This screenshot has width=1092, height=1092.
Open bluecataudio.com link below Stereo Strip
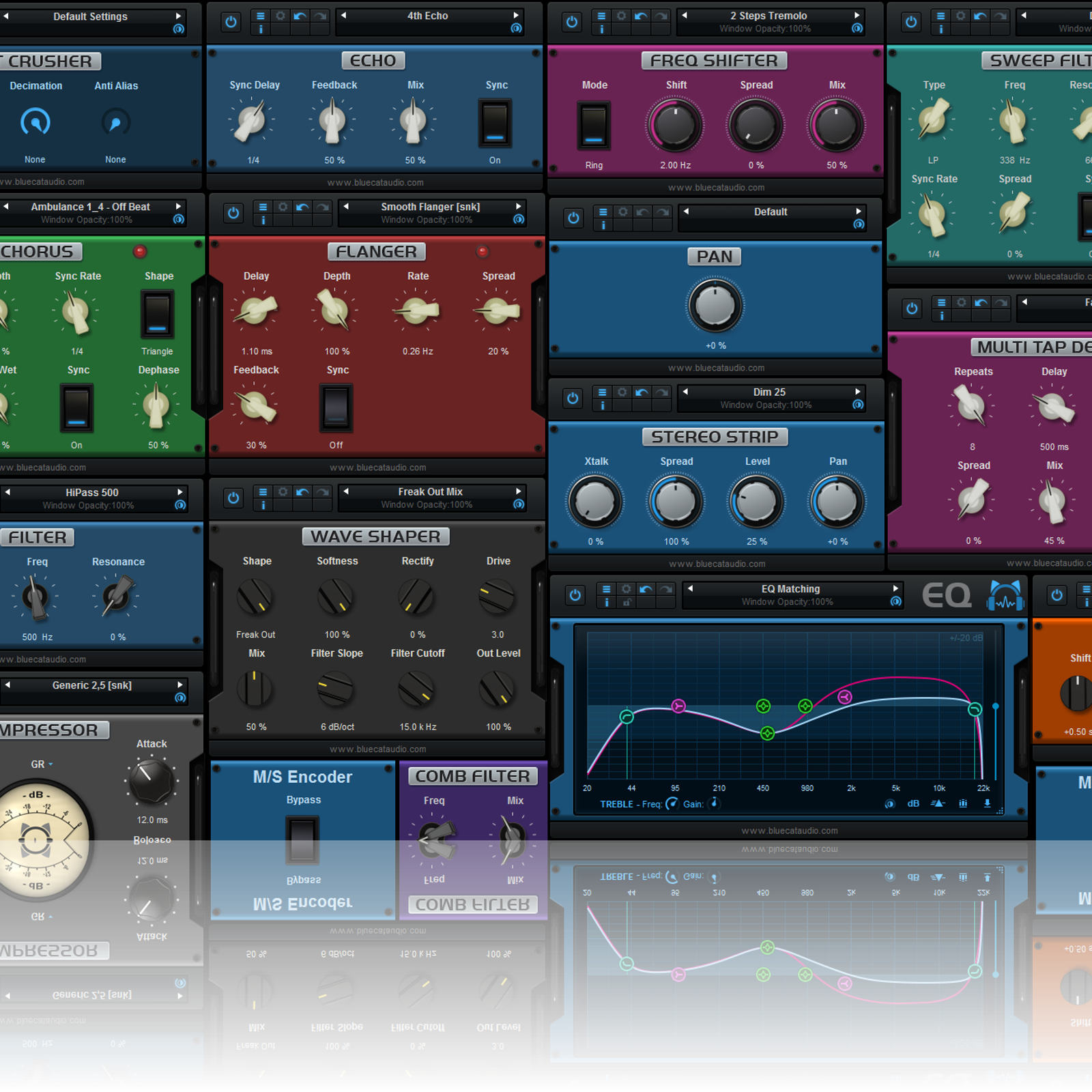click(x=717, y=564)
